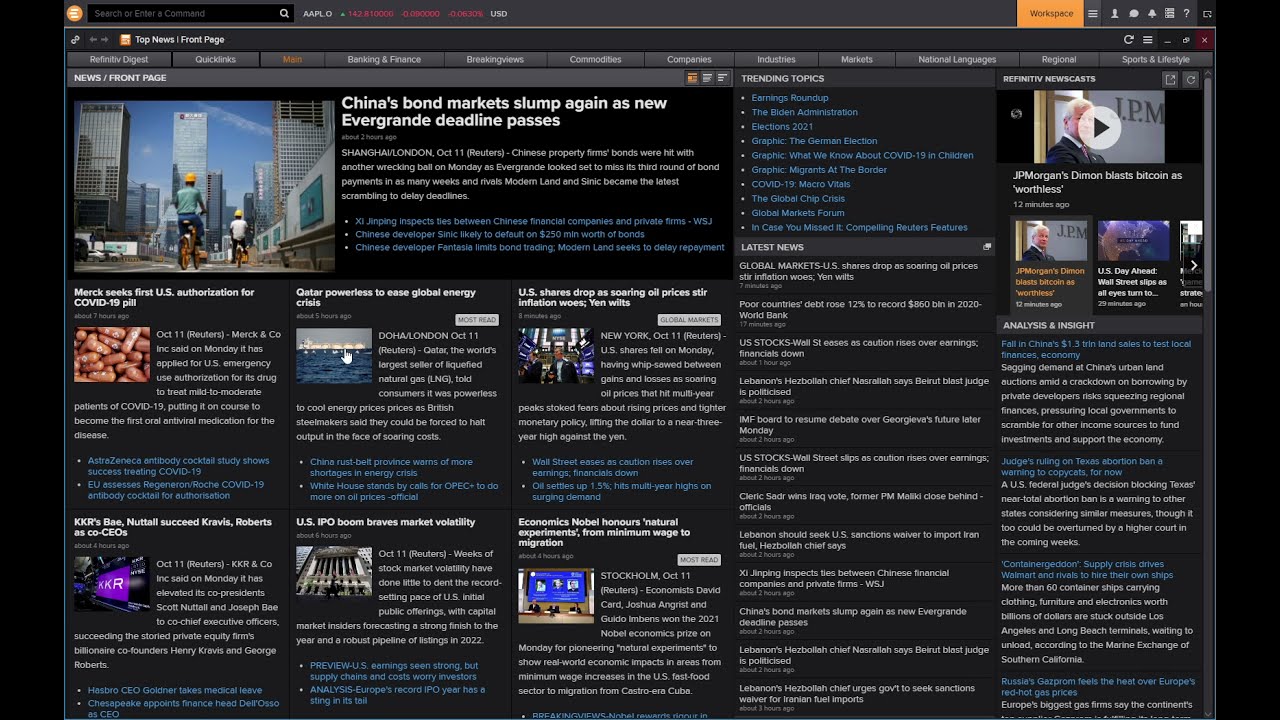Viewport: 1280px width, 720px height.
Task: Open Fall in China's $1.3 trln land sales link
Action: 1096,349
